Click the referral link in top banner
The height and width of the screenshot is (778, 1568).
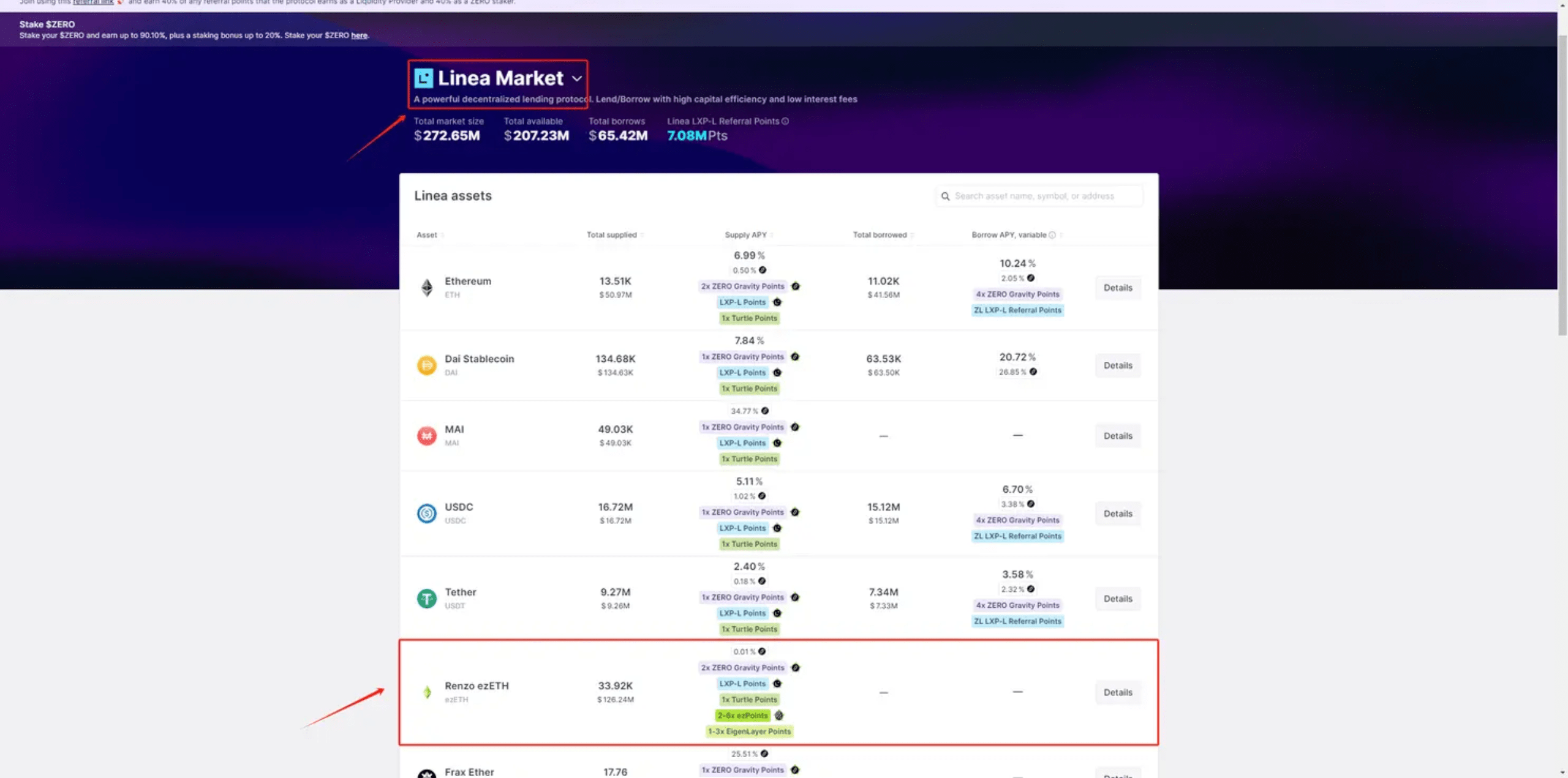(x=93, y=2)
